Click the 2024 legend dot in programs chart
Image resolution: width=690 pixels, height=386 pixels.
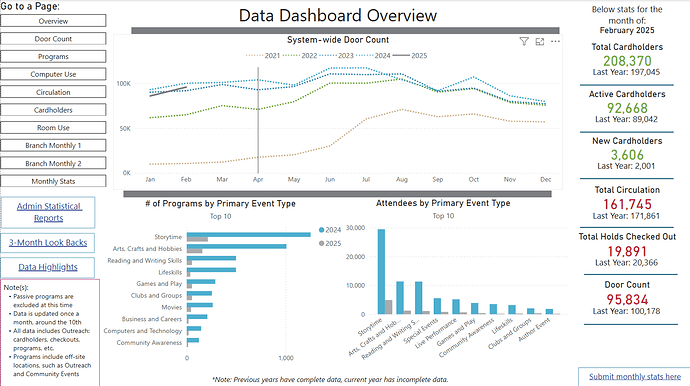point(321,230)
